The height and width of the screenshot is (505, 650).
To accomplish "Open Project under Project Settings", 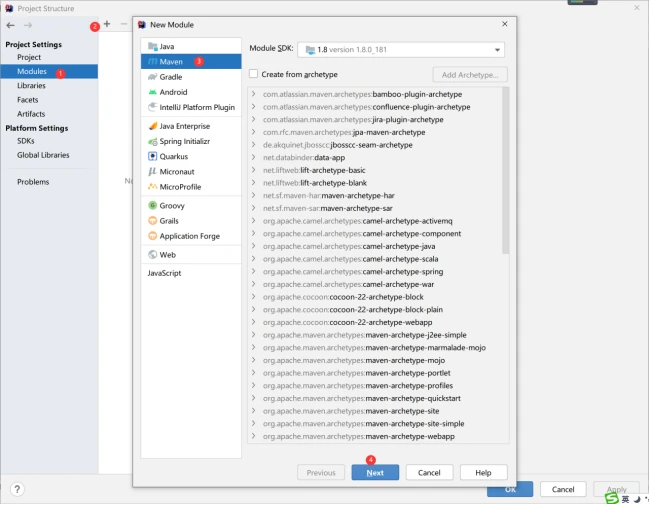I will click(x=29, y=57).
